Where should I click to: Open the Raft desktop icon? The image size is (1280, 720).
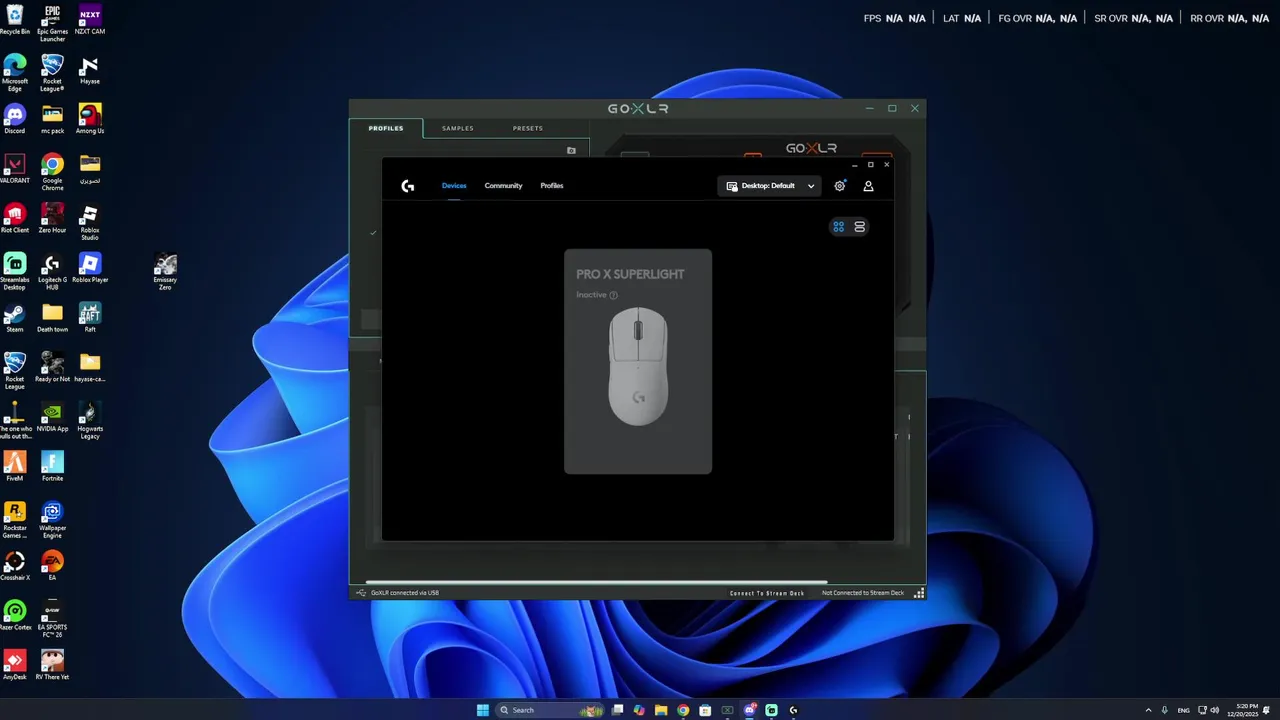click(90, 317)
